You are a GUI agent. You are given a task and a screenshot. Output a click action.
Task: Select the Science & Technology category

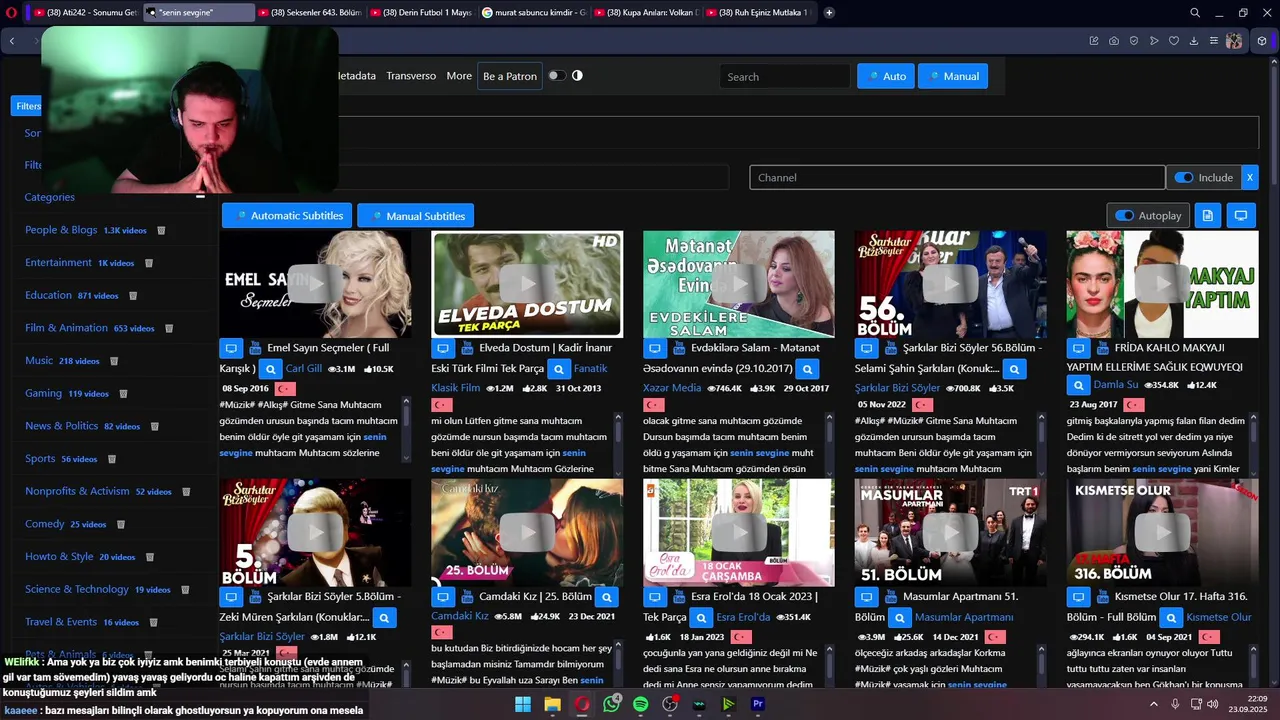77,589
